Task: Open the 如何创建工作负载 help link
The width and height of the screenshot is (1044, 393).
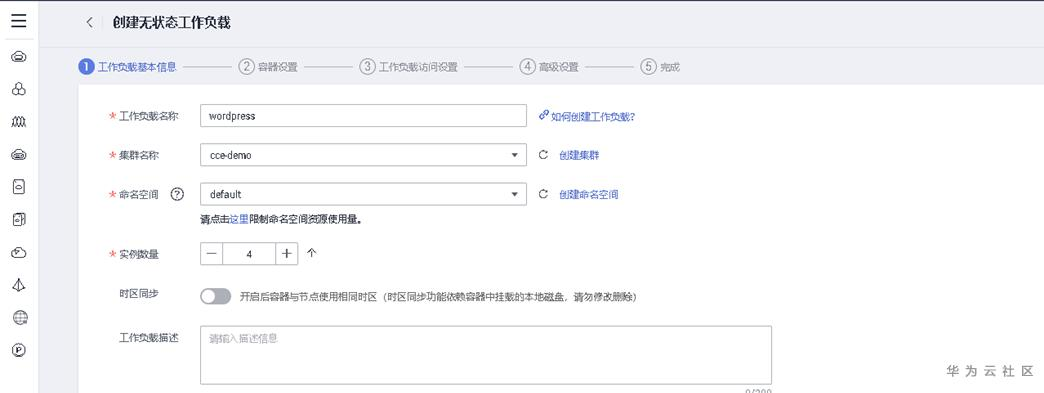Action: point(593,116)
